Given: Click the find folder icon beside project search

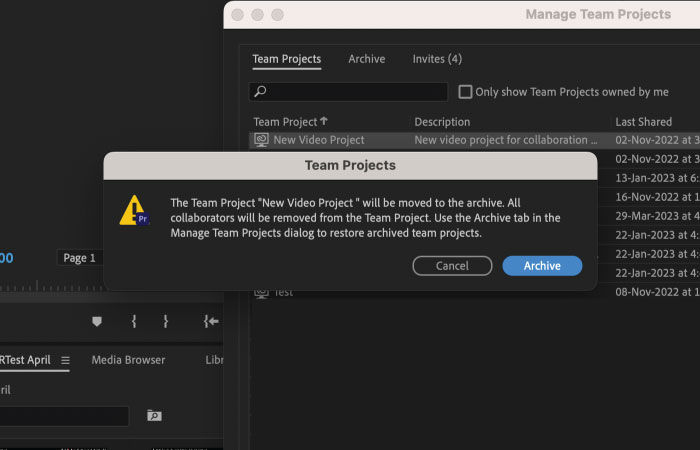Looking at the screenshot, I should coord(154,416).
